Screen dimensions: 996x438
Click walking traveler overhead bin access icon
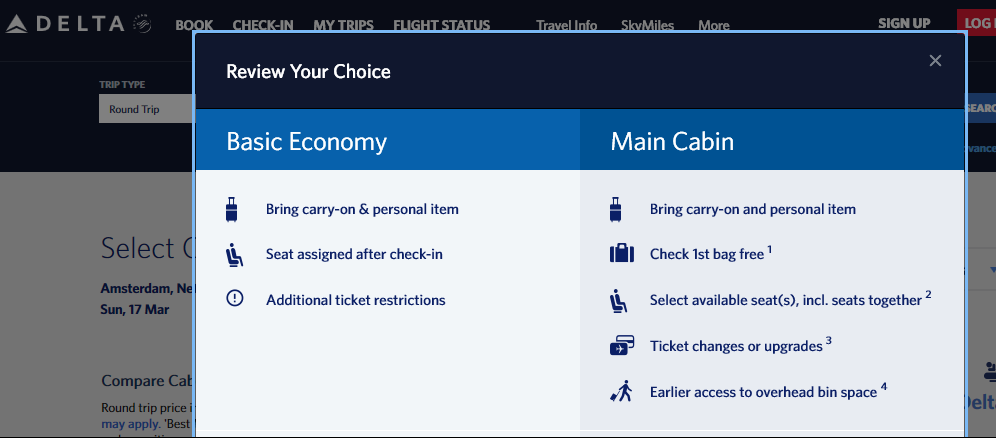[x=621, y=392]
